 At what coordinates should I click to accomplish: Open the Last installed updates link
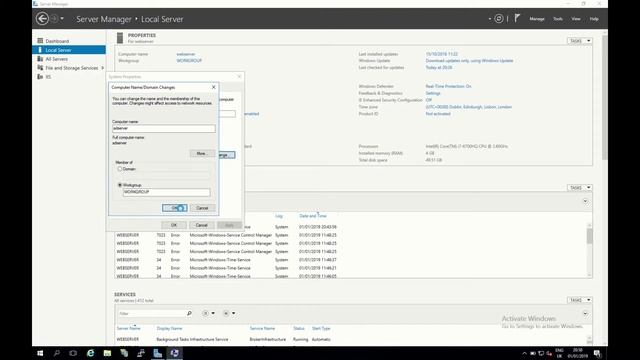click(x=442, y=54)
